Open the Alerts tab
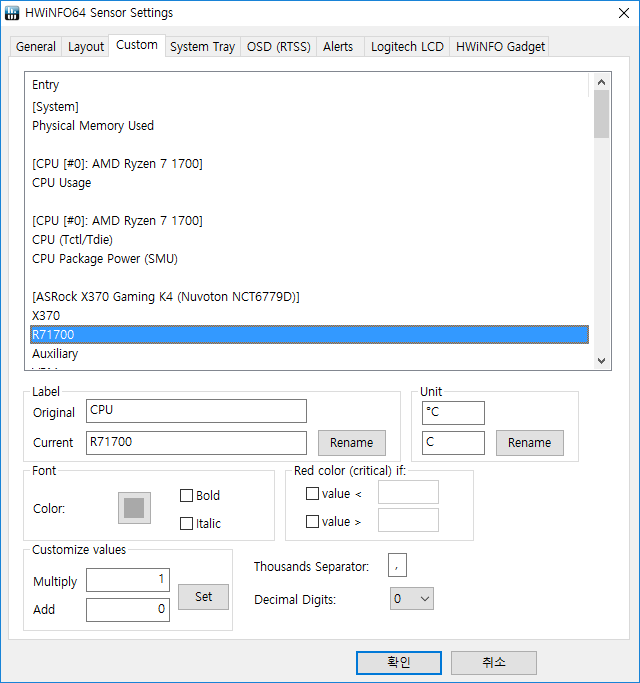640x683 pixels. (x=338, y=47)
